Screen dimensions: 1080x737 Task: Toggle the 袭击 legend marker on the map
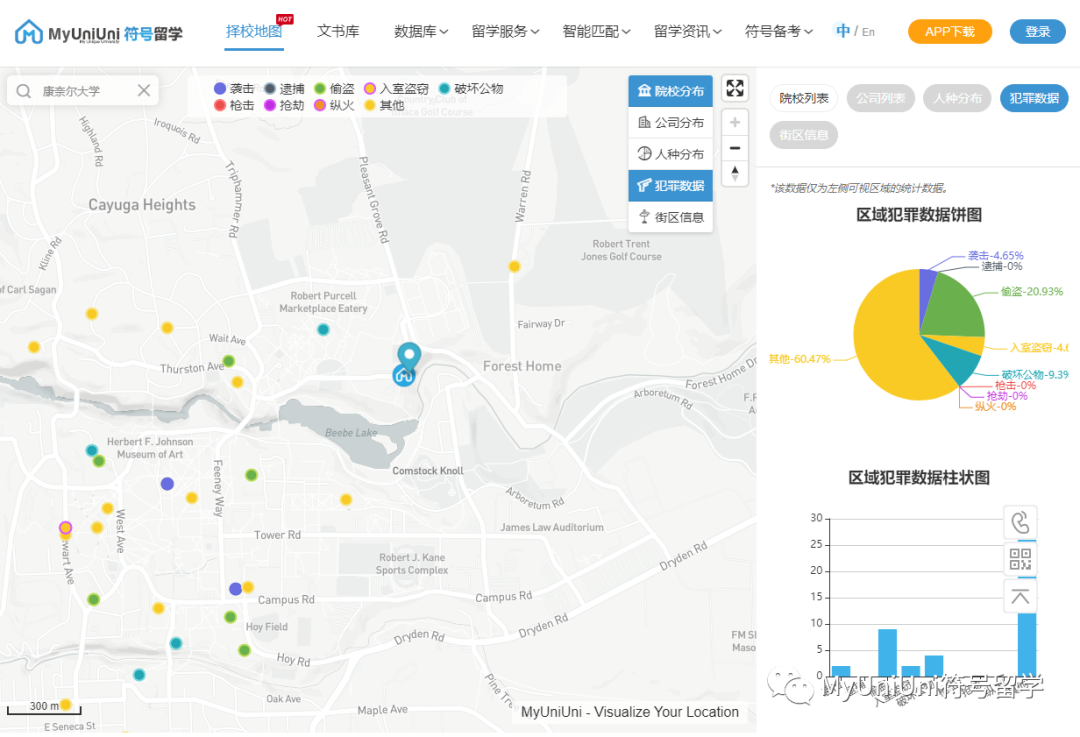coord(224,88)
